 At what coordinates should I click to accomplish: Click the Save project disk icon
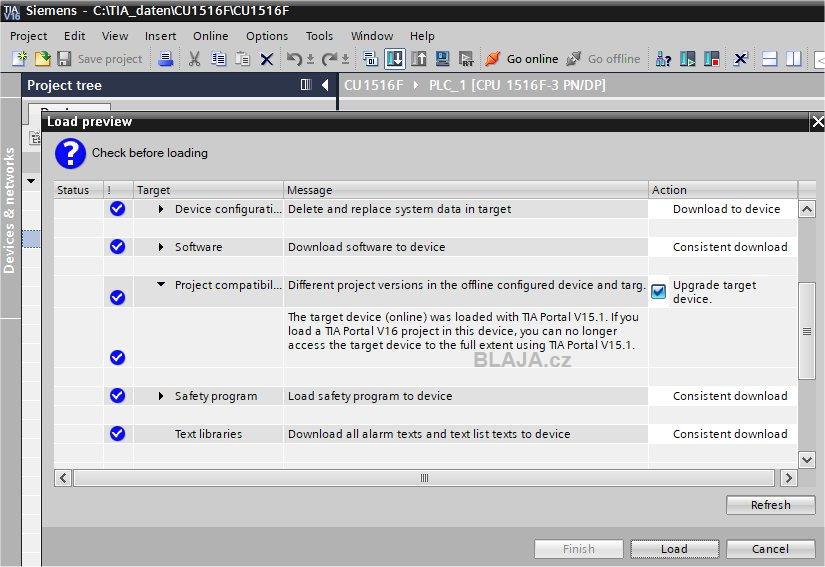click(64, 58)
